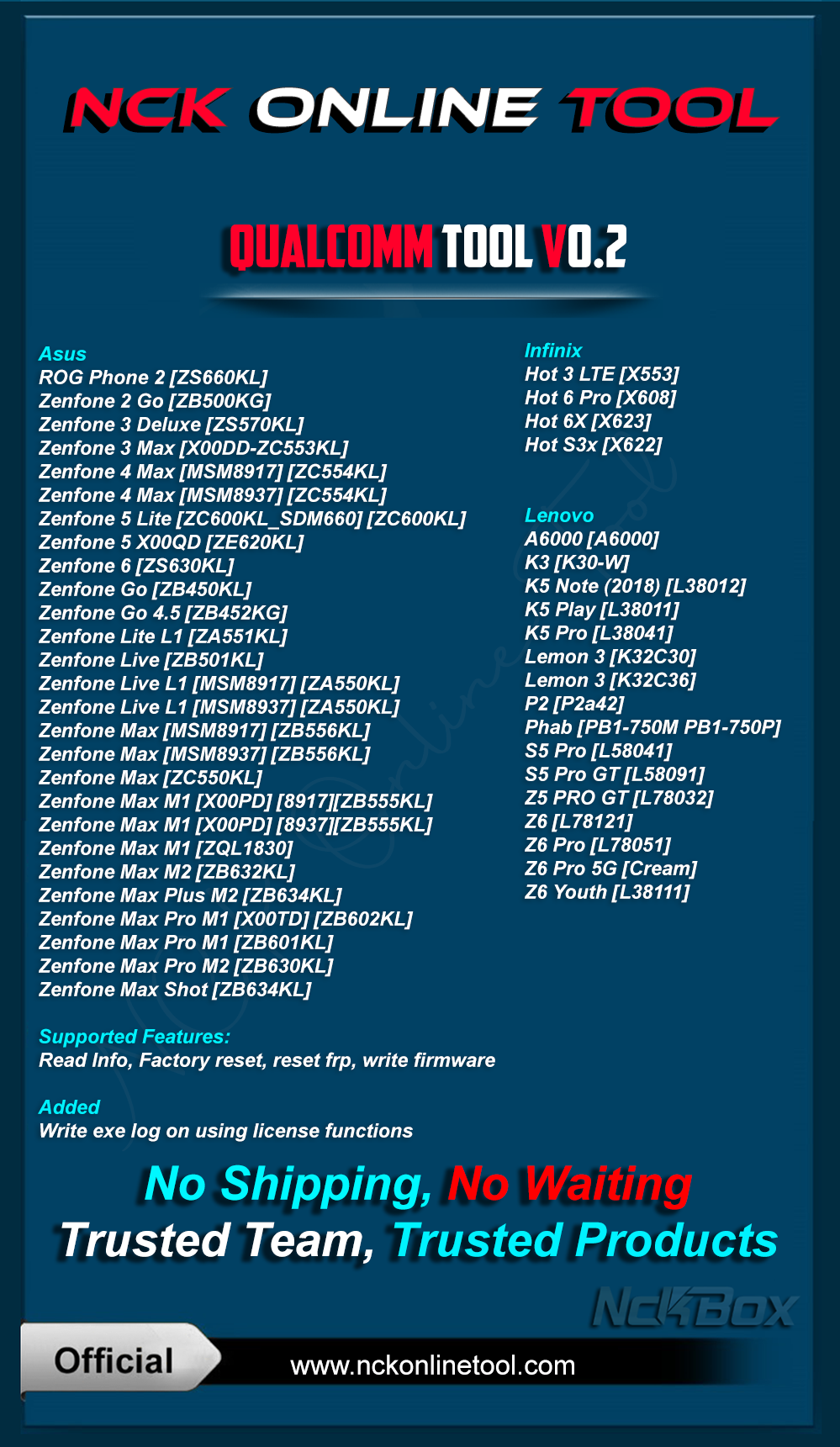Click the QUALCOMM TOOL V0.2 heading
Screen dimensions: 840x1447
click(x=428, y=247)
